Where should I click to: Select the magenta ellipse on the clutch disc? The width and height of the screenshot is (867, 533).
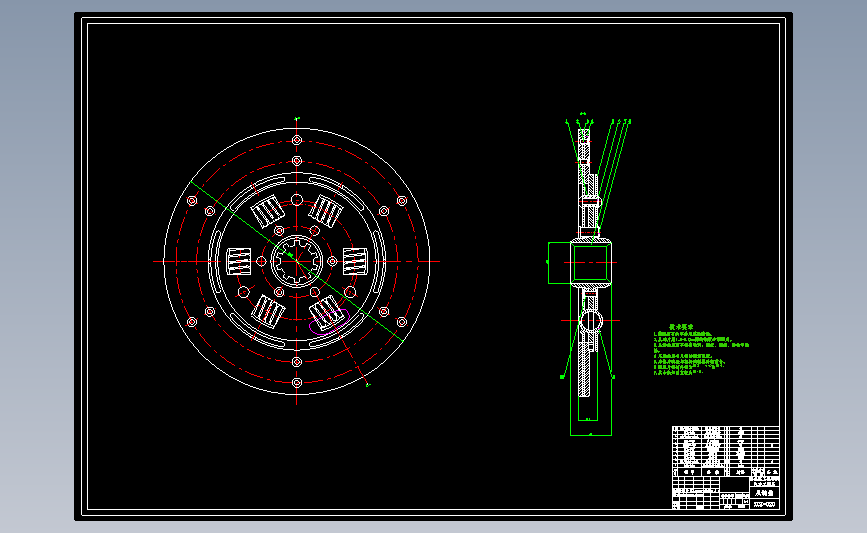click(x=329, y=322)
